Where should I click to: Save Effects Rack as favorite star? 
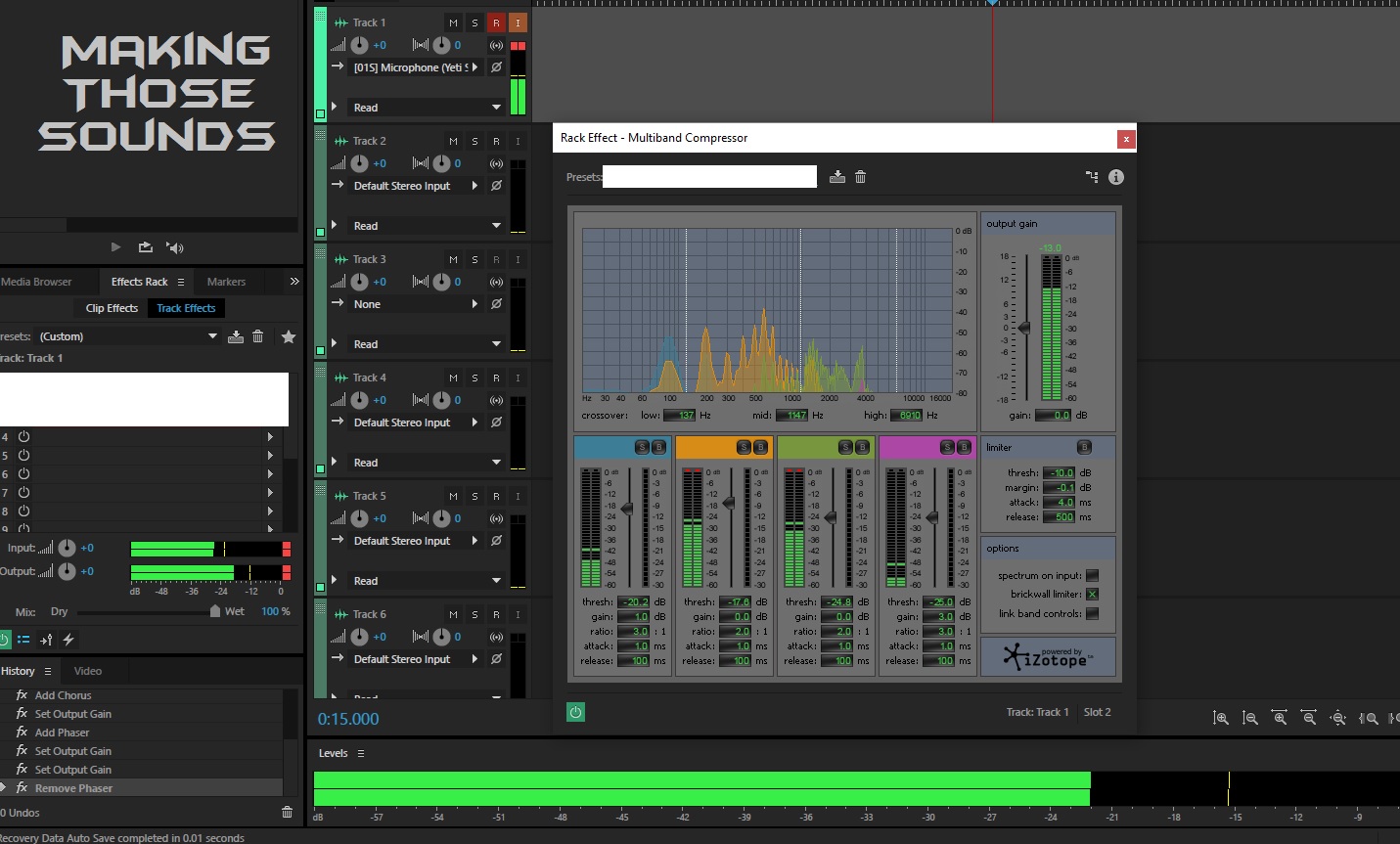[289, 336]
